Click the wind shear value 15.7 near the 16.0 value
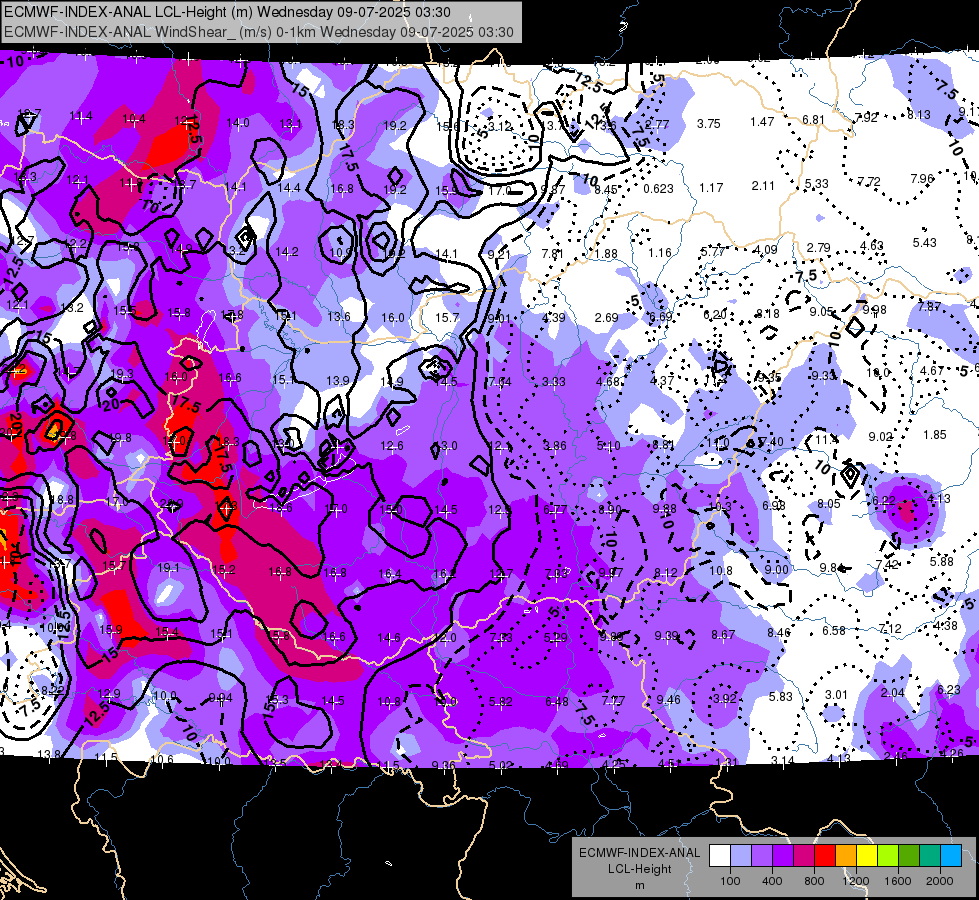This screenshot has width=979, height=900. (447, 318)
